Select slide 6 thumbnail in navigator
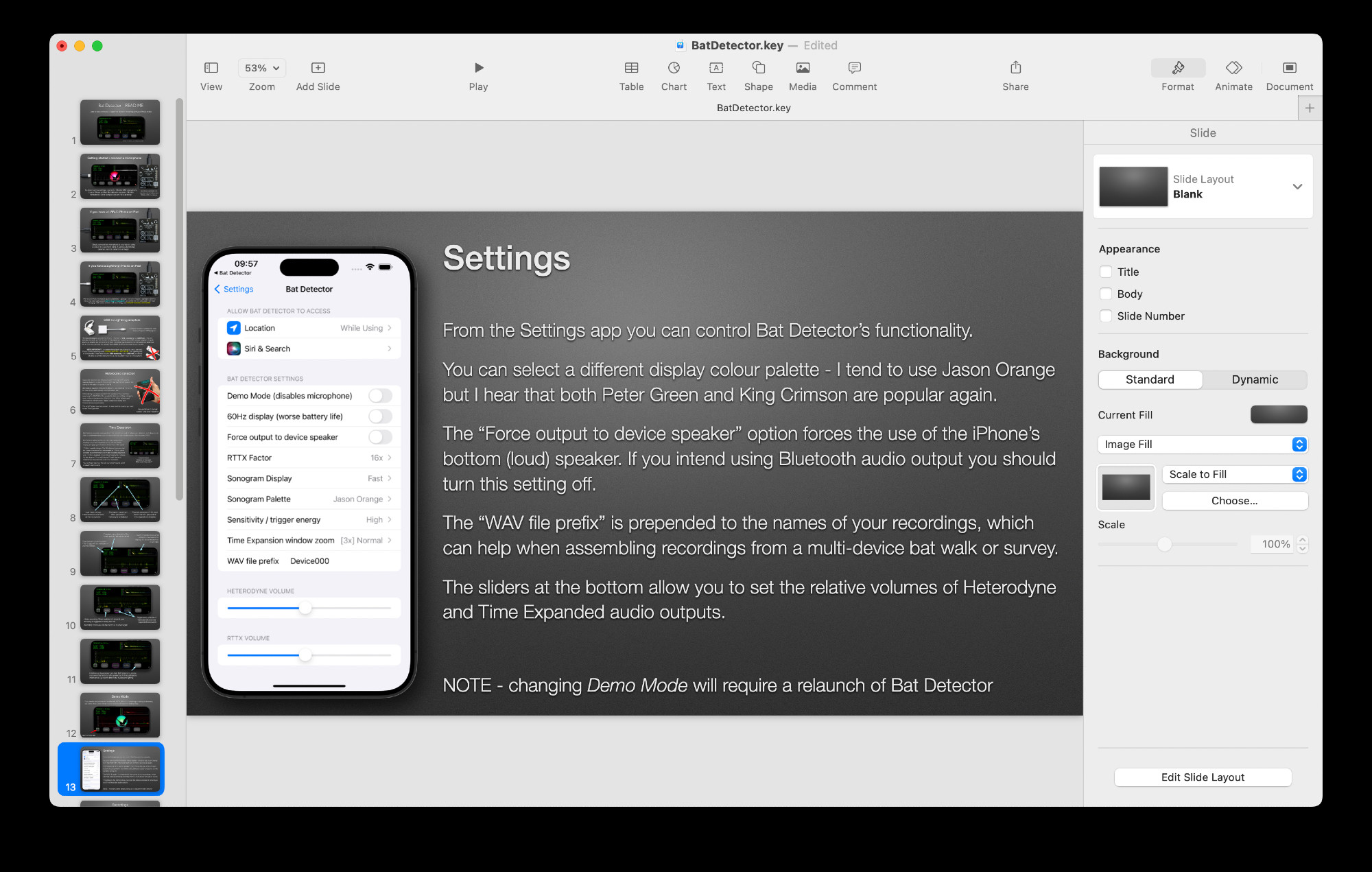This screenshot has height=872, width=1372. 120,392
